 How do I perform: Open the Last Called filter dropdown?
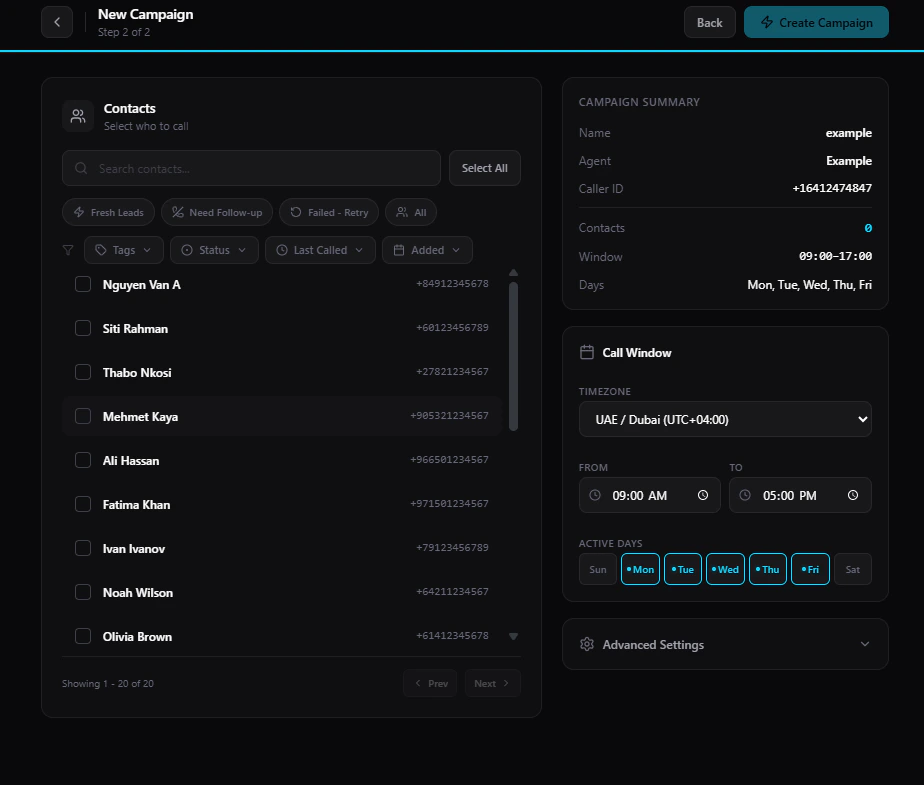click(320, 250)
